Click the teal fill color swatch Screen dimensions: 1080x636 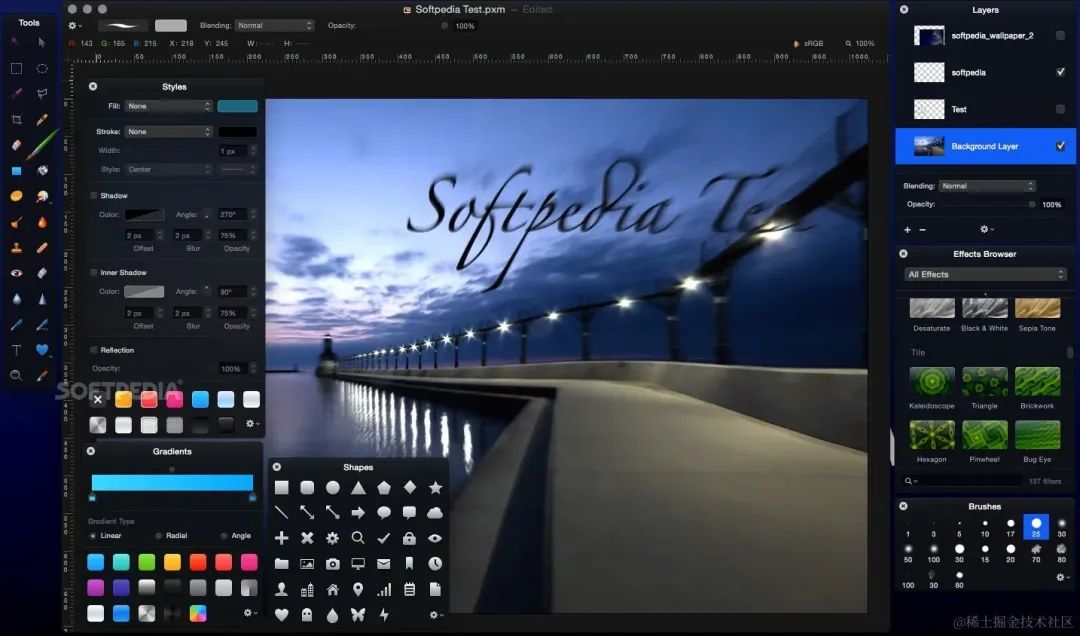[238, 106]
